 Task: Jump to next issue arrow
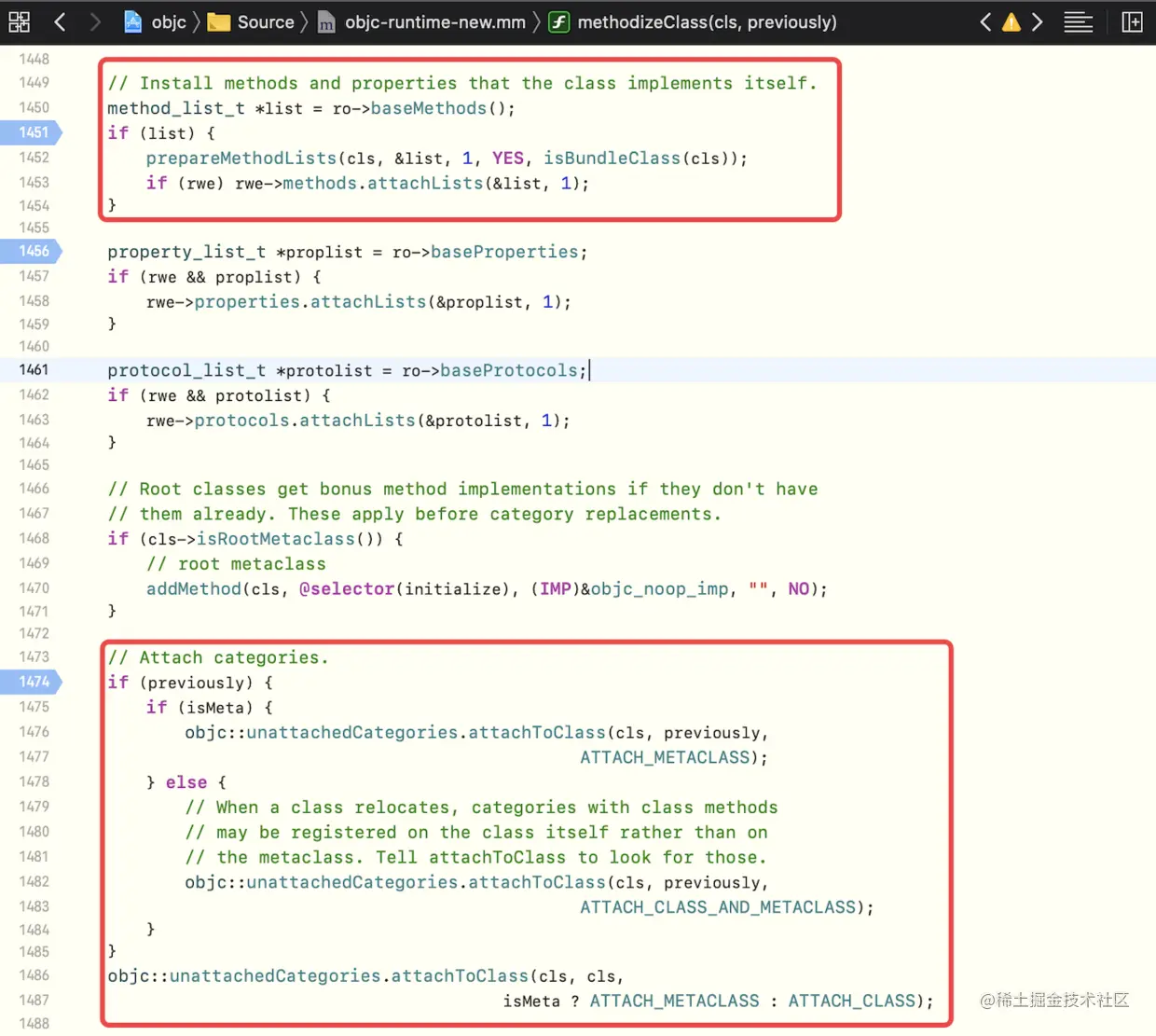[x=1037, y=21]
